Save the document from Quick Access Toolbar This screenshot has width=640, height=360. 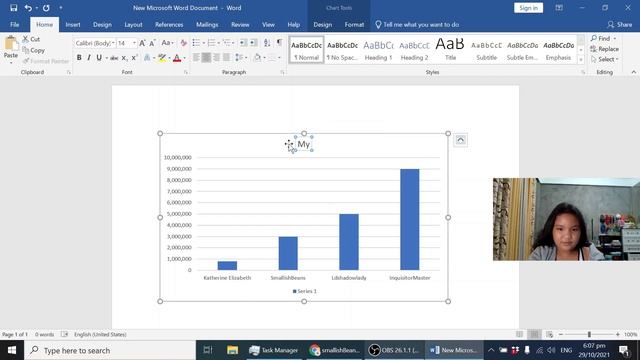pos(13,8)
